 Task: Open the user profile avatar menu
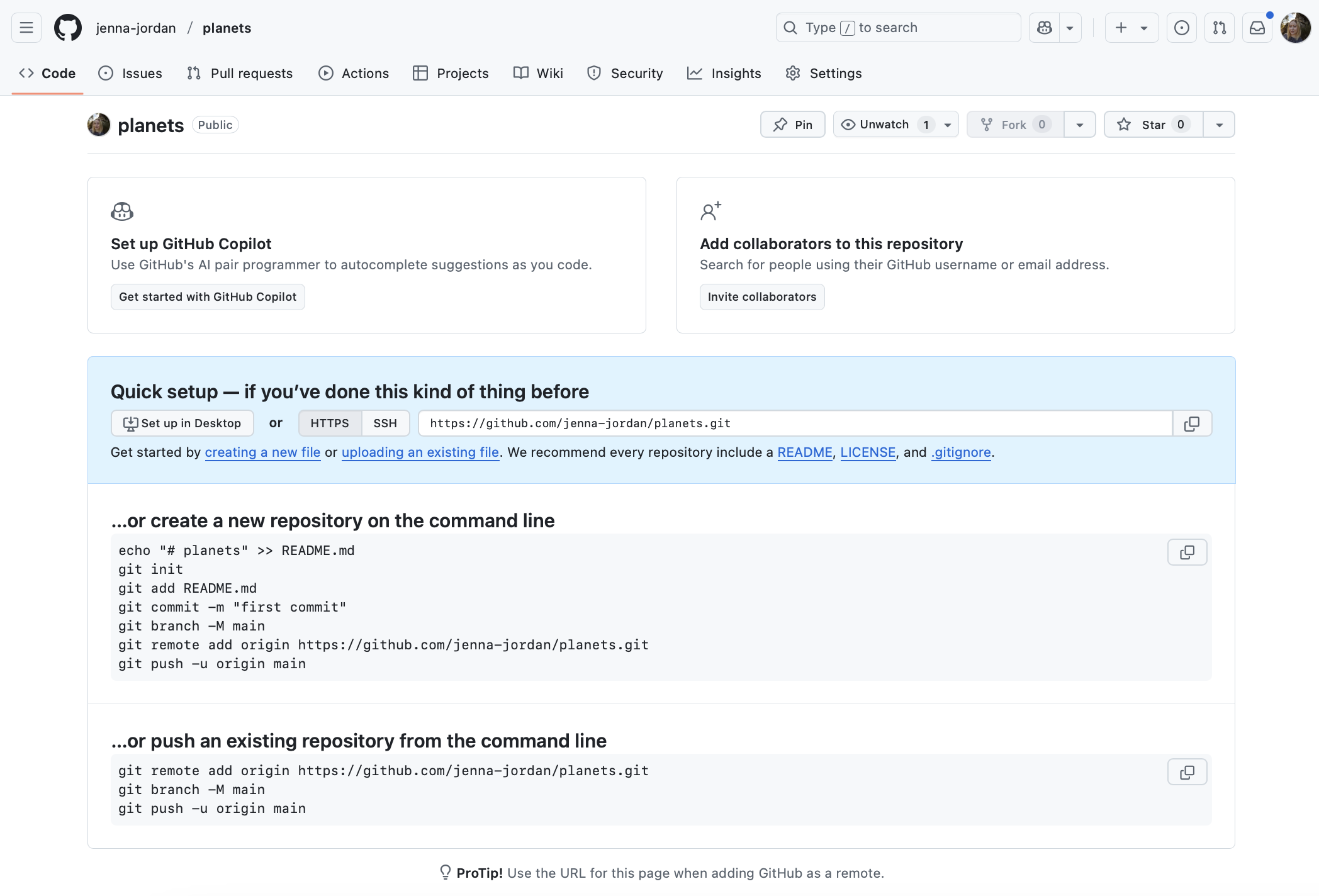(1296, 28)
